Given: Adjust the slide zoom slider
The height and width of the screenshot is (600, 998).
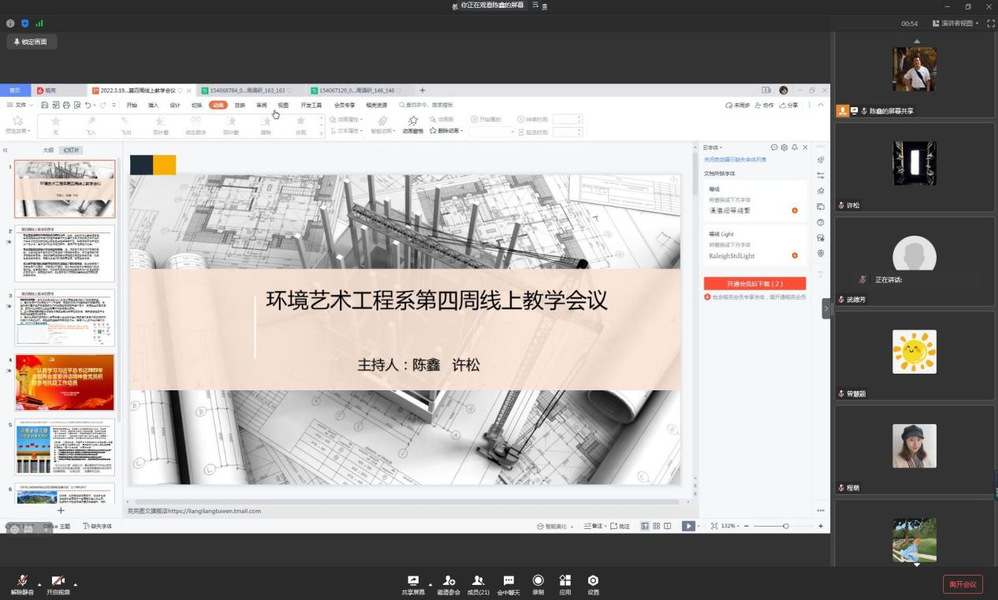Looking at the screenshot, I should click(x=785, y=526).
